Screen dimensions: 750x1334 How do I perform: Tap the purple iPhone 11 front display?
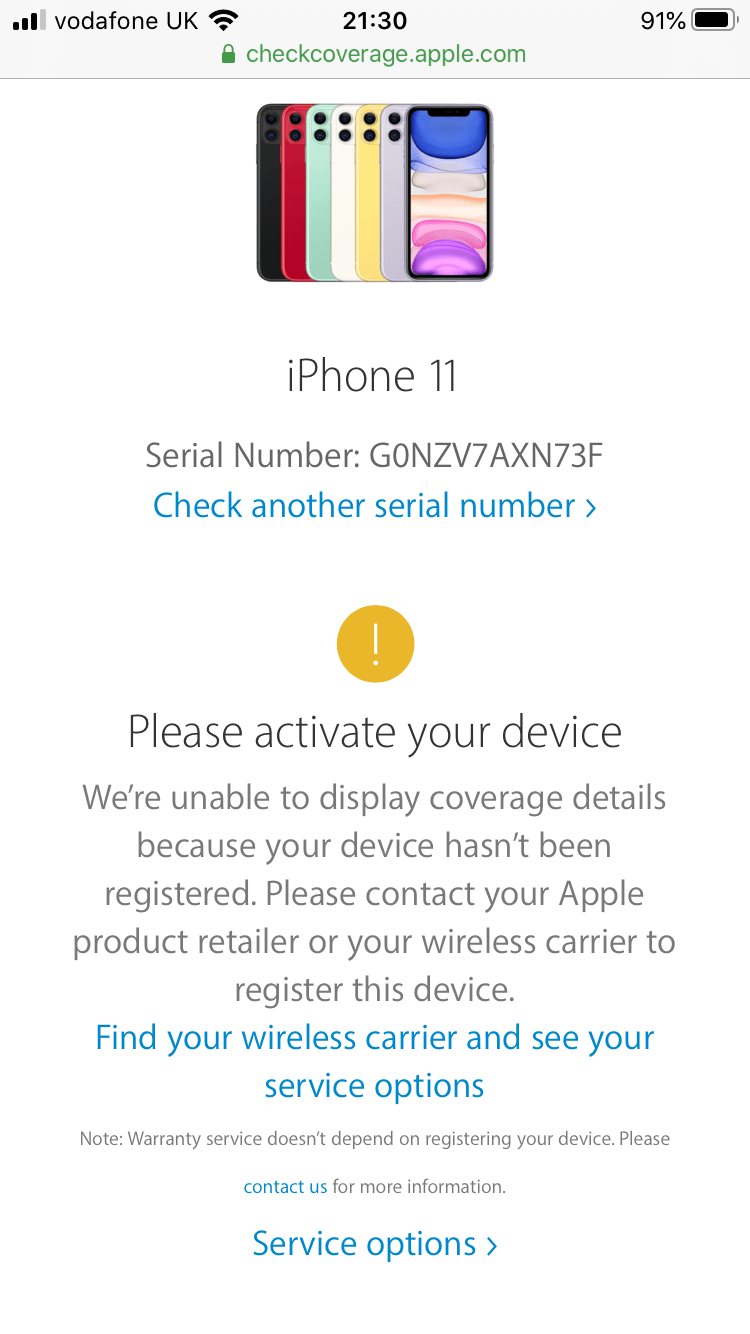(449, 192)
